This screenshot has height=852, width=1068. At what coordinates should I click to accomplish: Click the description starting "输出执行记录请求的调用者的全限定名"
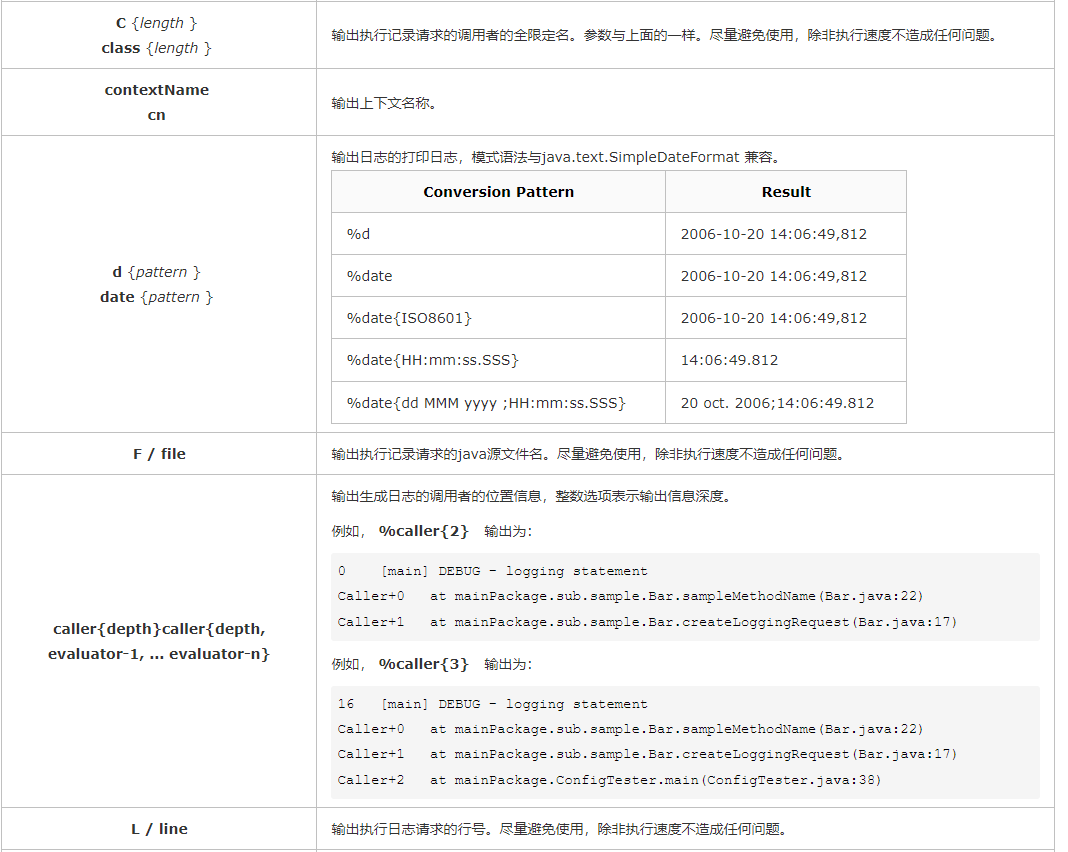pyautogui.click(x=665, y=35)
